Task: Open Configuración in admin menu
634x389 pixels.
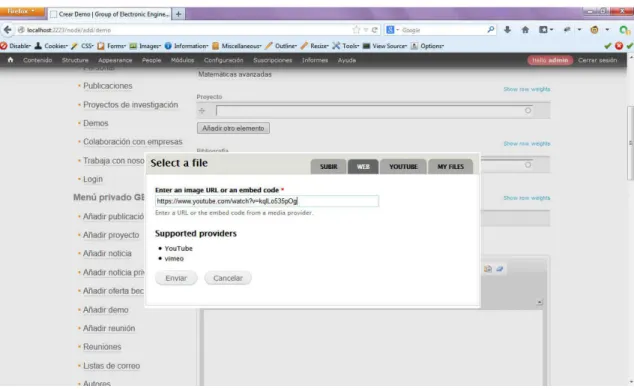Action: click(x=223, y=60)
